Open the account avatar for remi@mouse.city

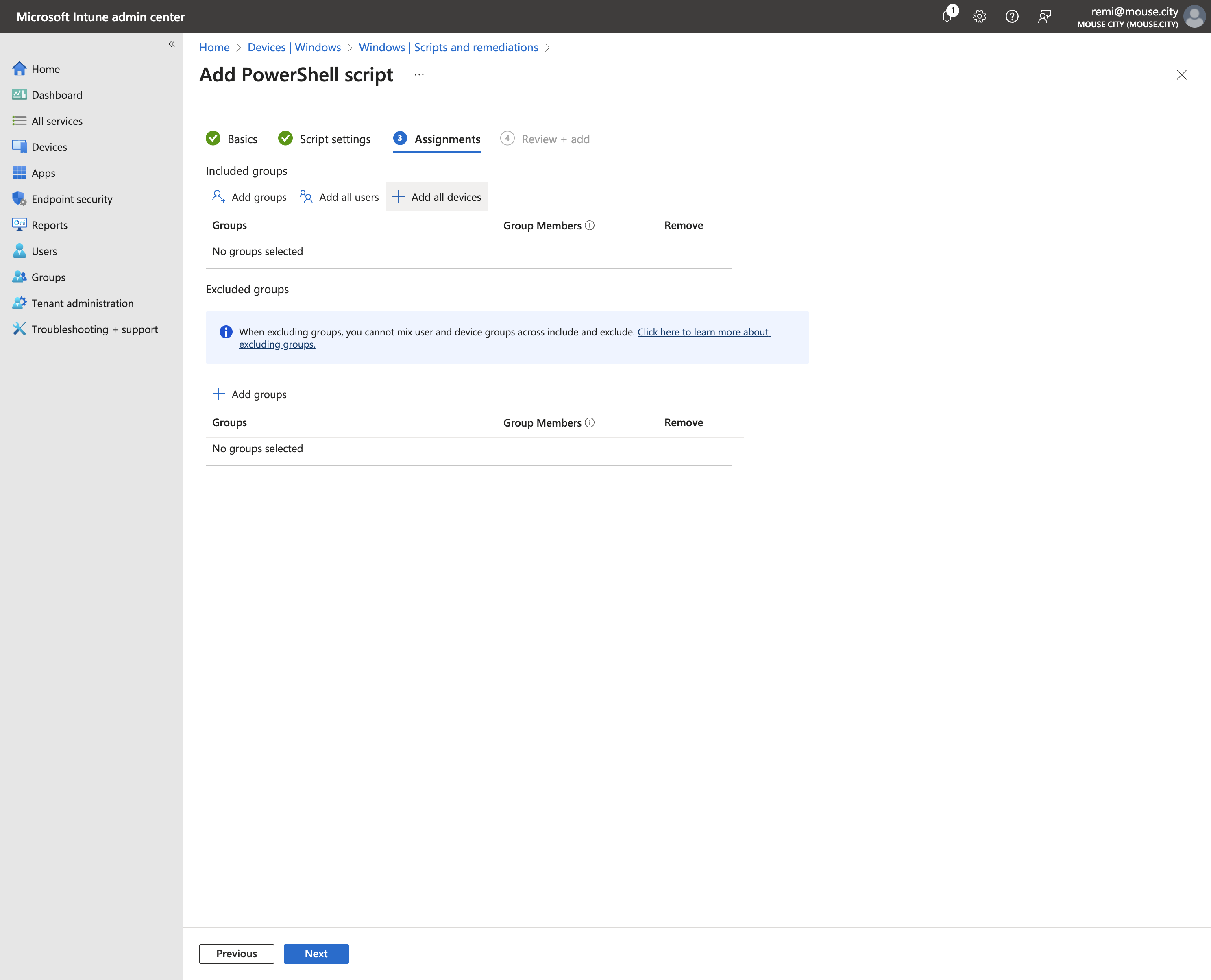(x=1195, y=16)
